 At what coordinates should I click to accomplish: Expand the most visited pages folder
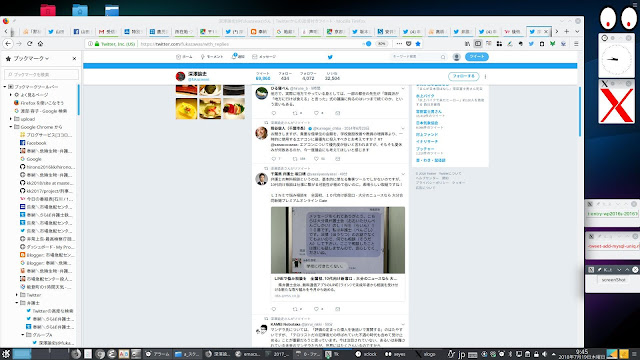coord(11,95)
